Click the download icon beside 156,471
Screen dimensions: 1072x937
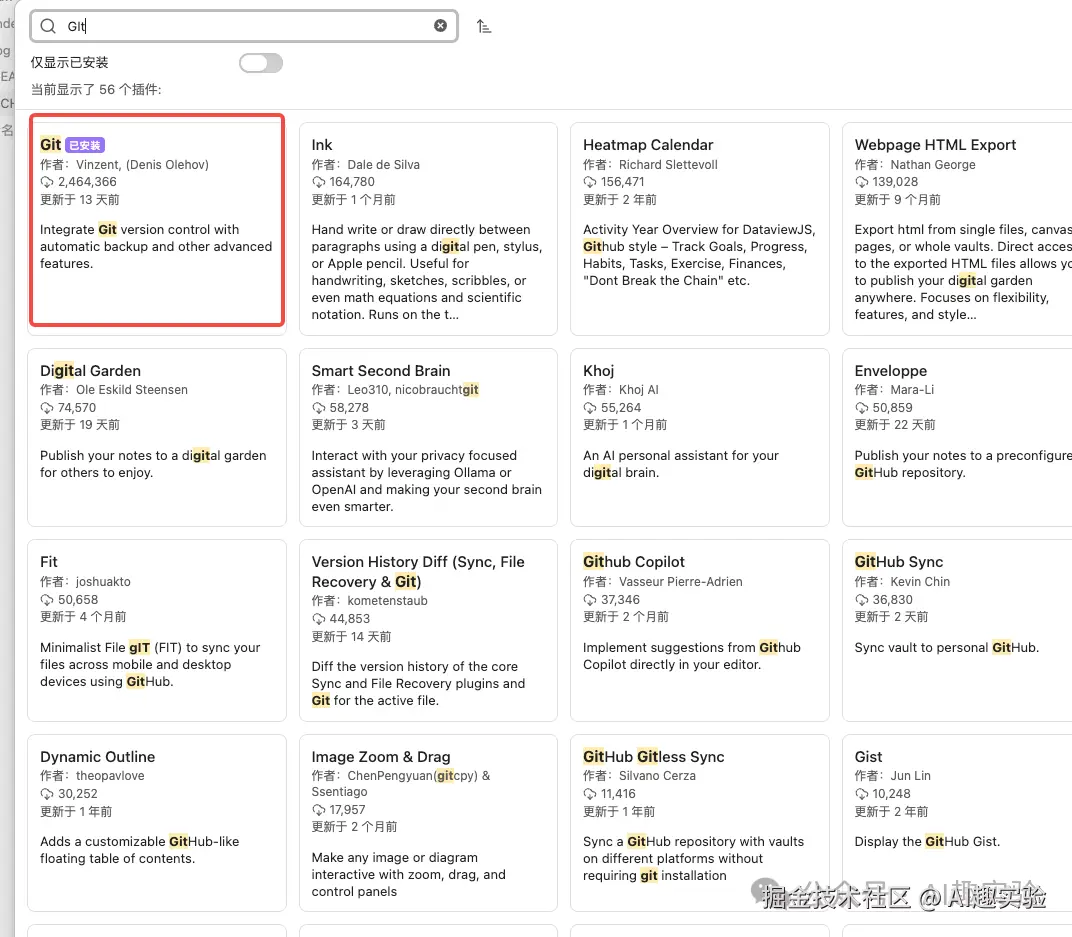590,182
